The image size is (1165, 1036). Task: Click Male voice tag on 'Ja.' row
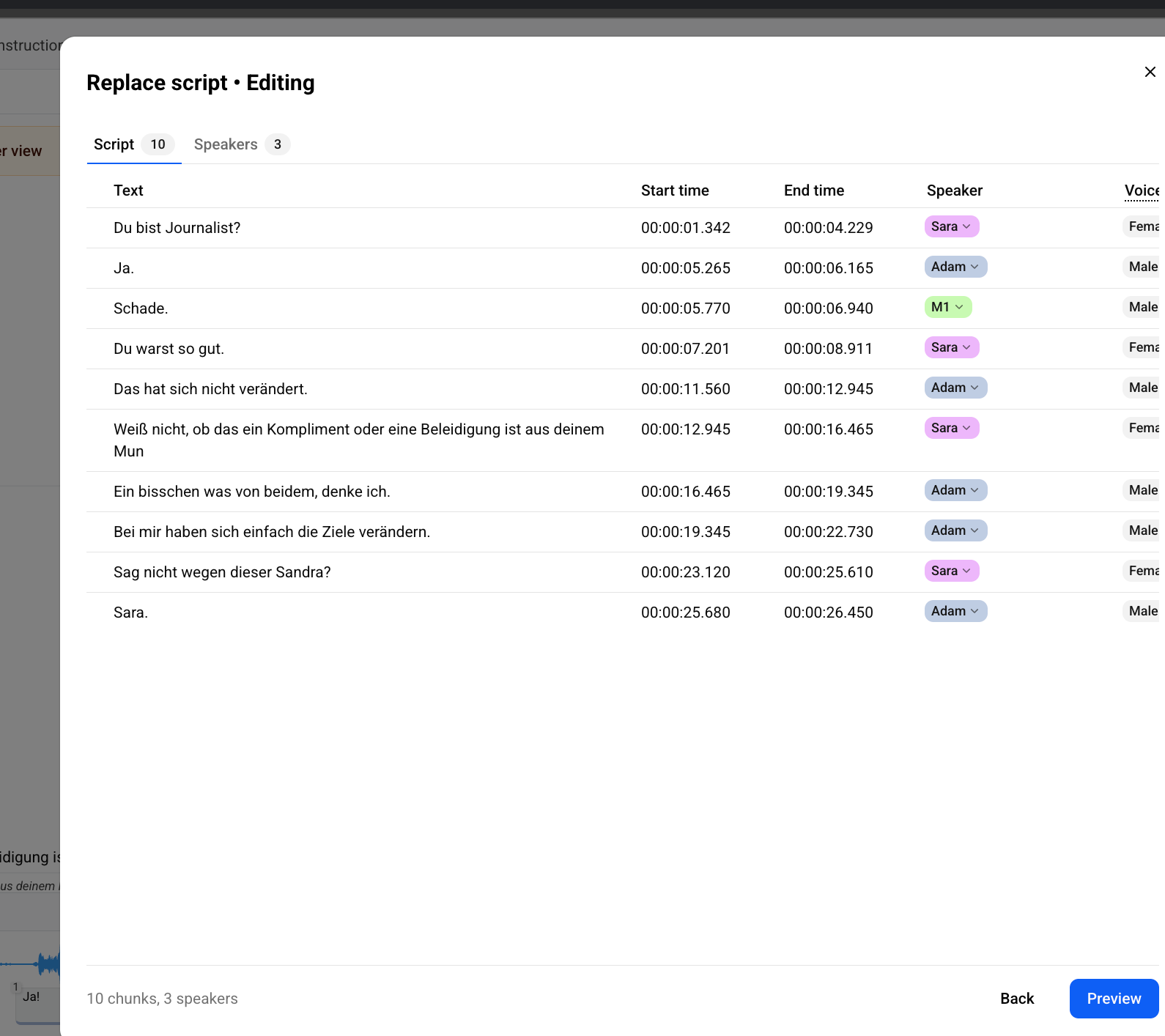click(1142, 267)
